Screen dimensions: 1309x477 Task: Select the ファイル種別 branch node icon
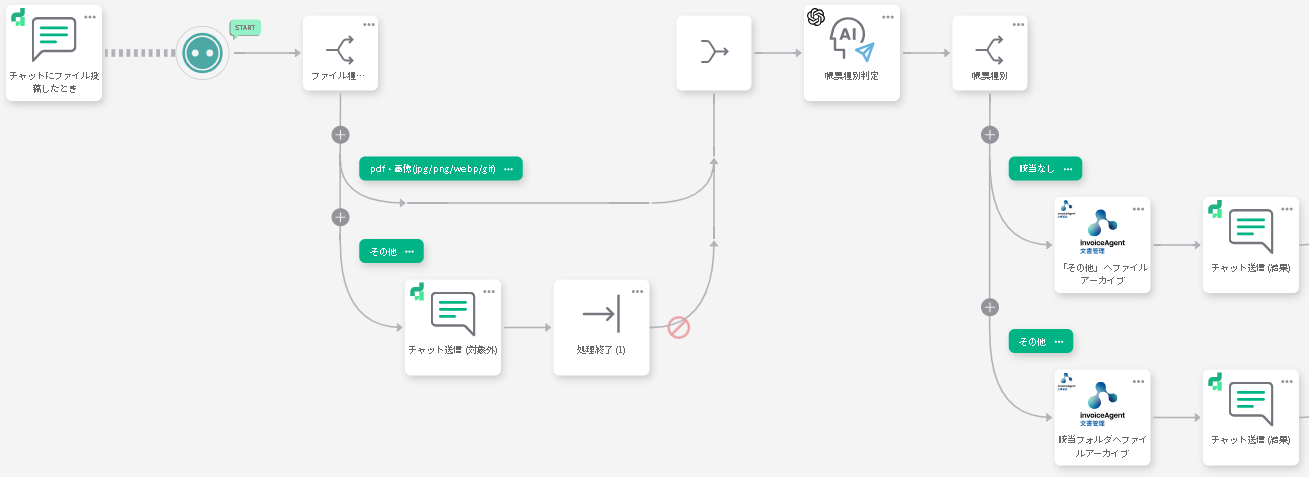point(340,49)
